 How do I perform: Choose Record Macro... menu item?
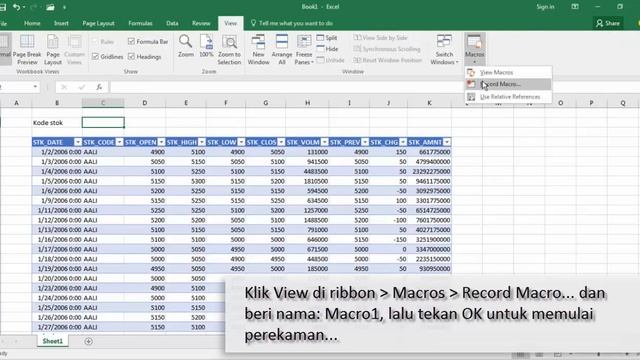tap(508, 84)
